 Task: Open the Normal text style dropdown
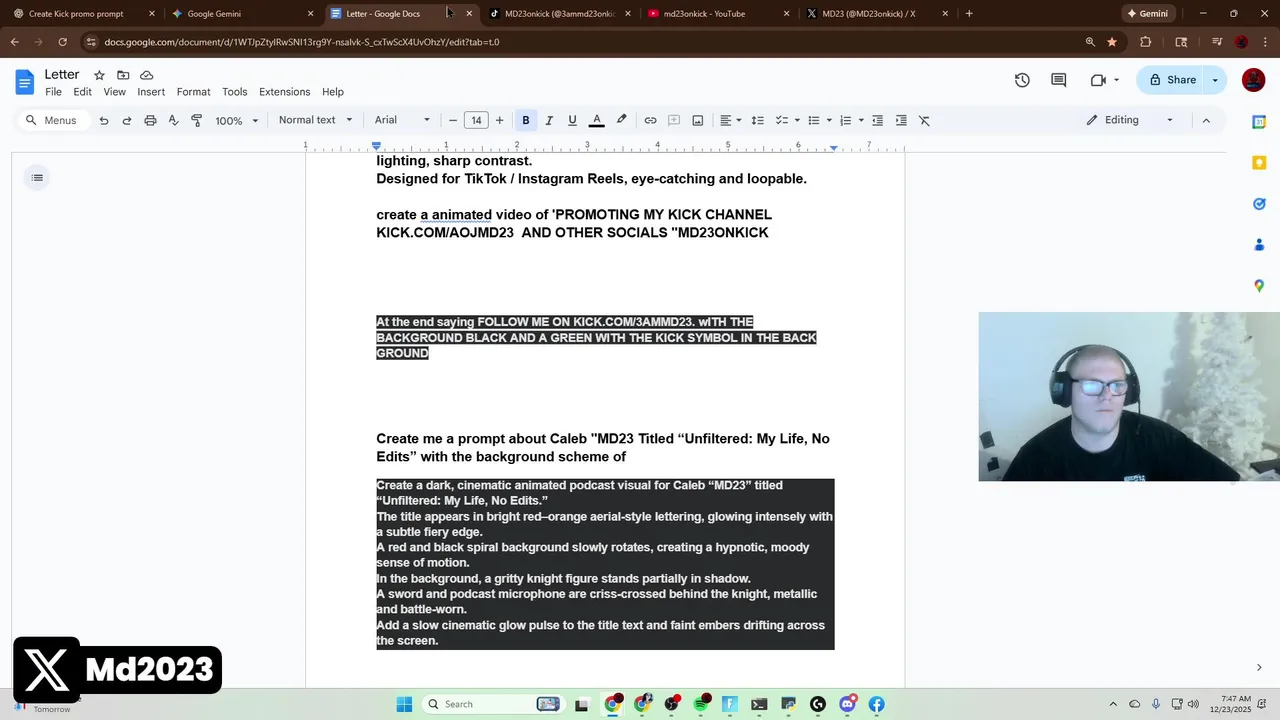coord(315,120)
